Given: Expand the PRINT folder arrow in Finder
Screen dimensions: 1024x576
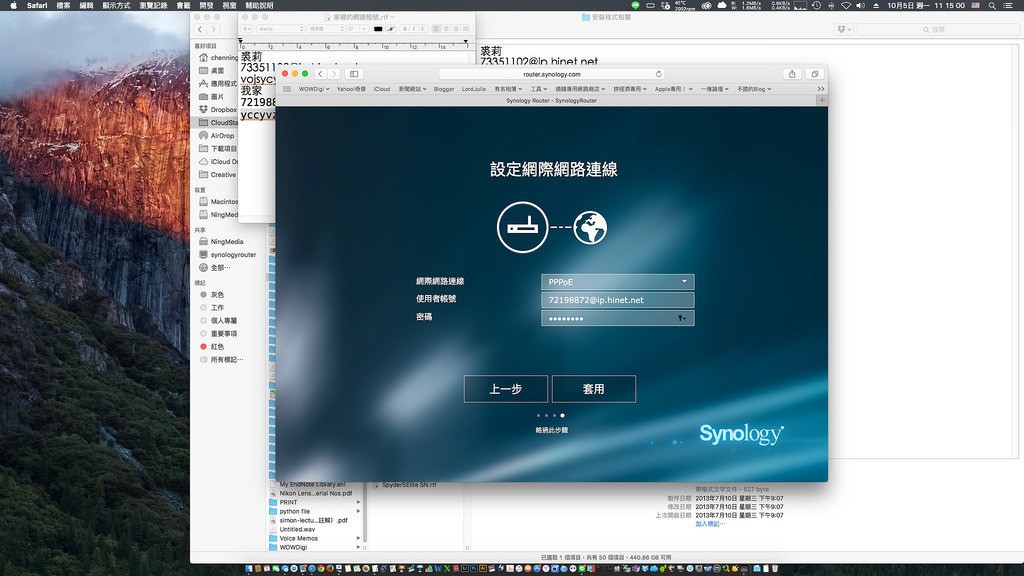Looking at the screenshot, I should pos(358,502).
